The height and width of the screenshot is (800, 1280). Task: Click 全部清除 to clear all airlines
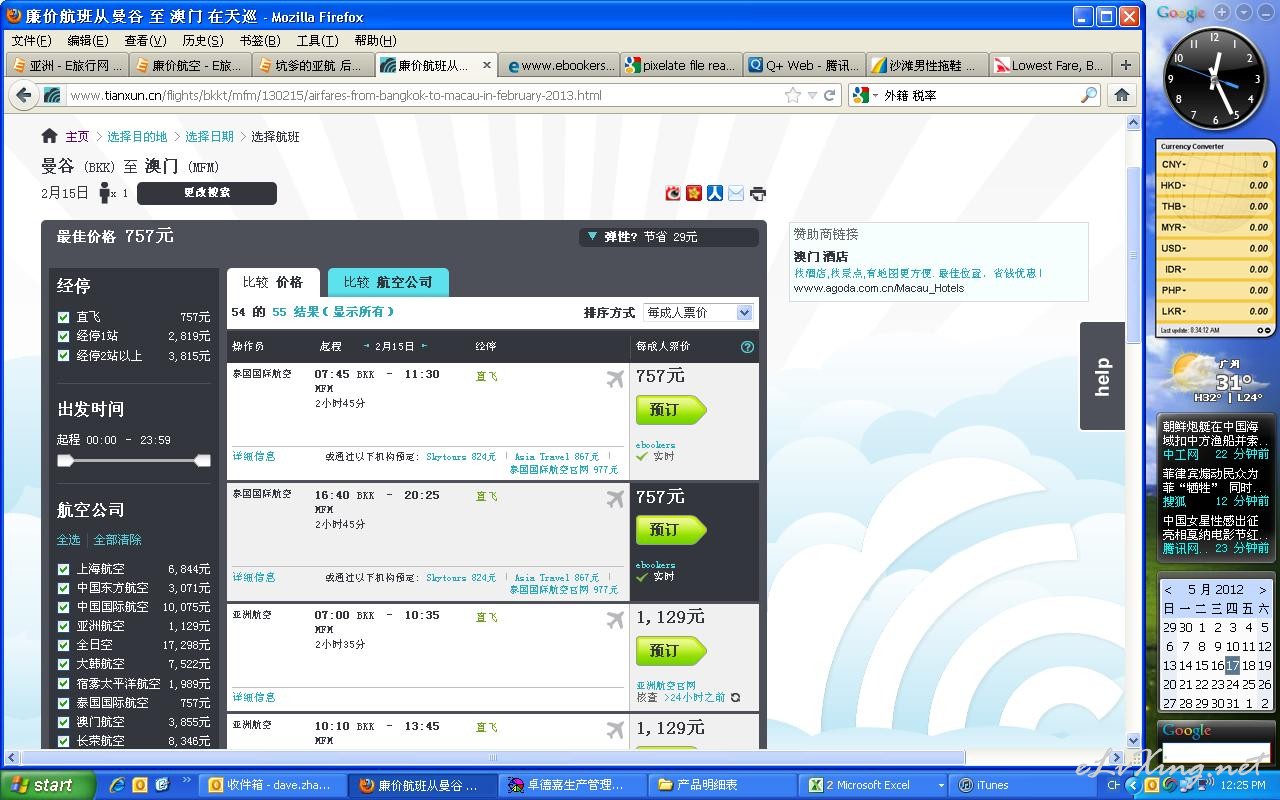tap(117, 540)
